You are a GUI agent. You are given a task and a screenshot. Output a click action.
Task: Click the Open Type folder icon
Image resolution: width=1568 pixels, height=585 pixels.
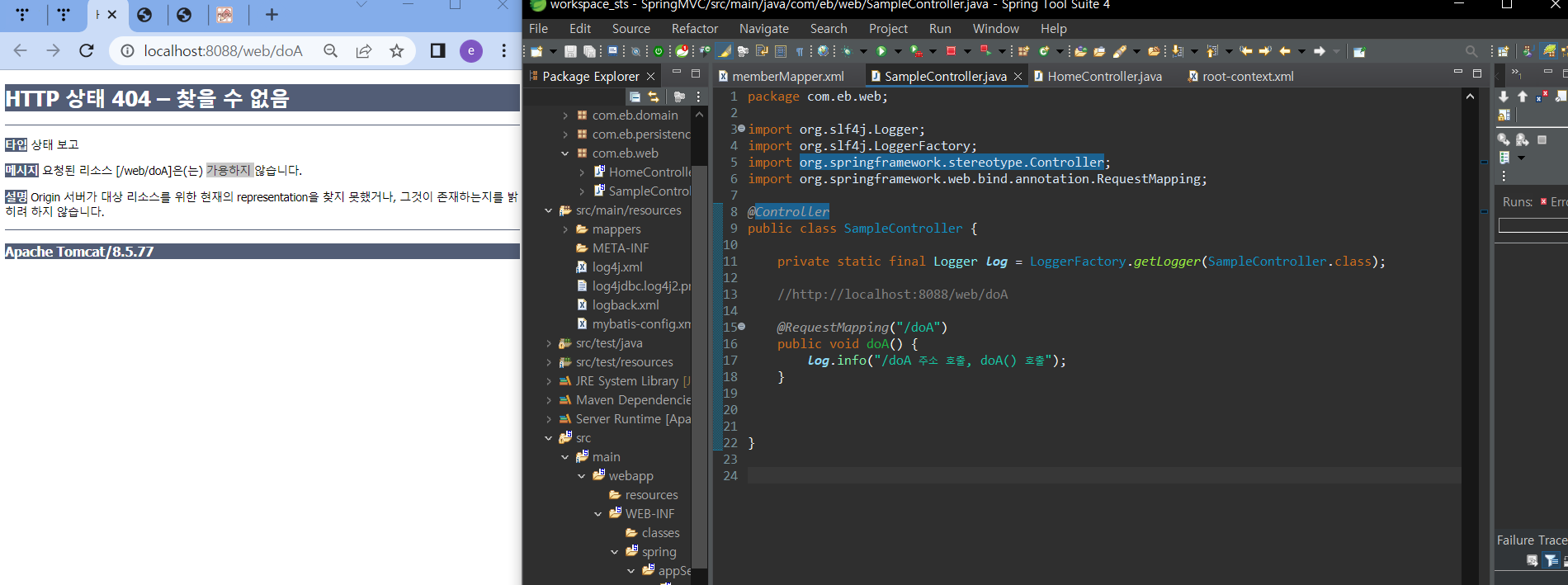point(1081,51)
